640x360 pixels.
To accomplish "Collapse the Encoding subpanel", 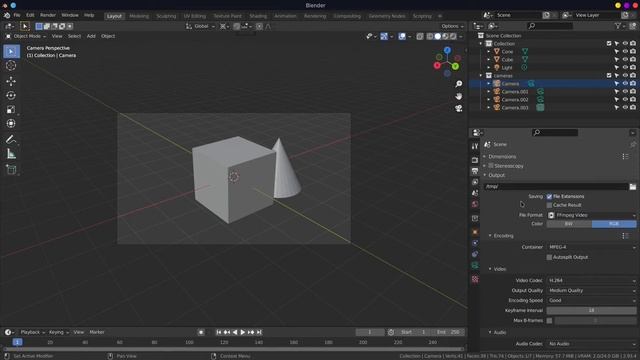I will (x=503, y=236).
